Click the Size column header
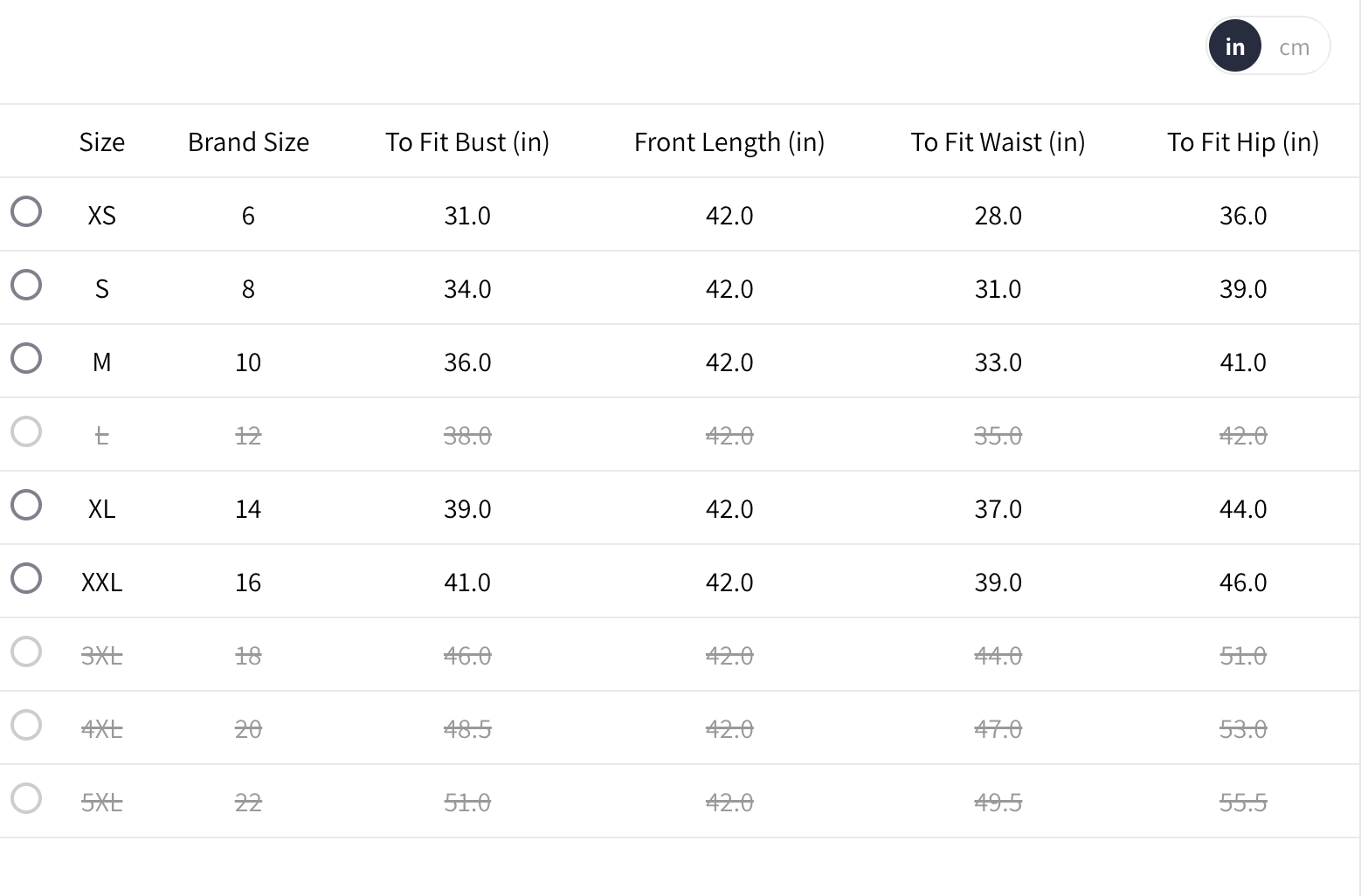This screenshot has width=1361, height=896. click(101, 142)
